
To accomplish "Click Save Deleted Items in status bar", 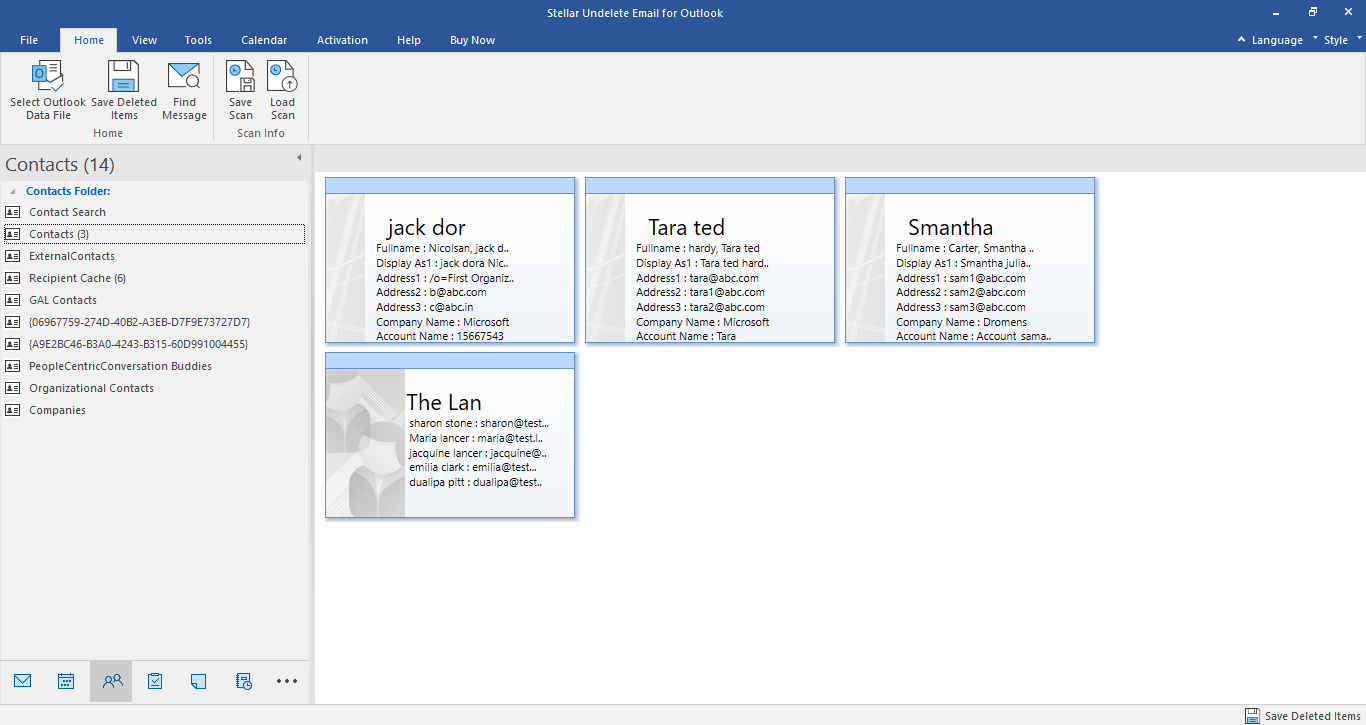I will 1302,716.
